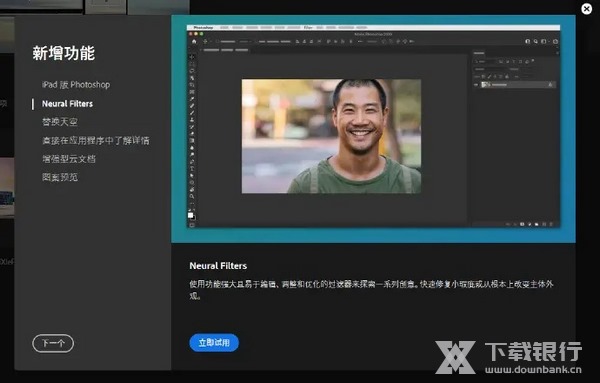This screenshot has height=383, width=600.
Task: Open 直接在应用程序中了解详情 feature item
Action: point(96,140)
